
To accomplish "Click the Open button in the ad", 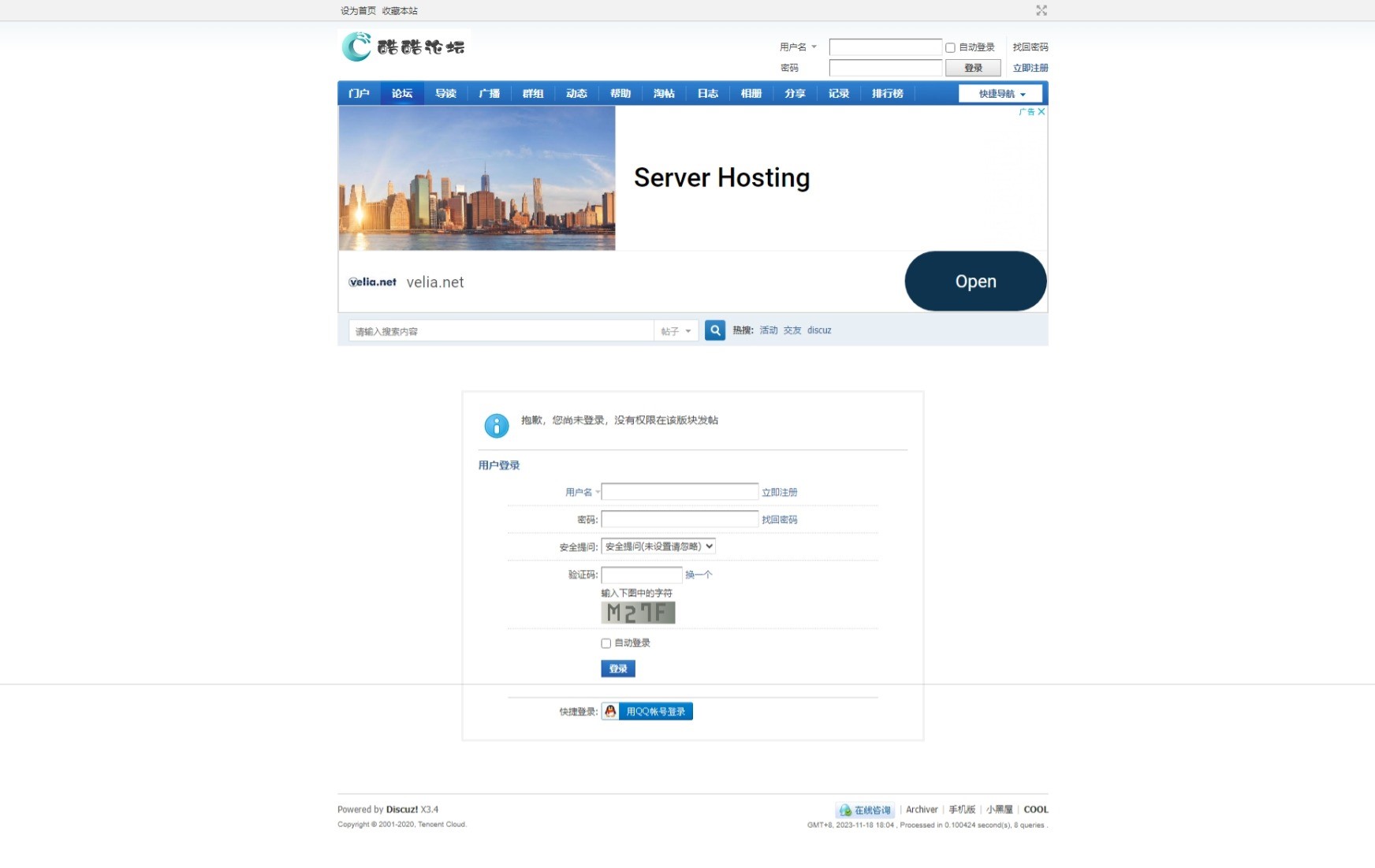I will tap(974, 281).
